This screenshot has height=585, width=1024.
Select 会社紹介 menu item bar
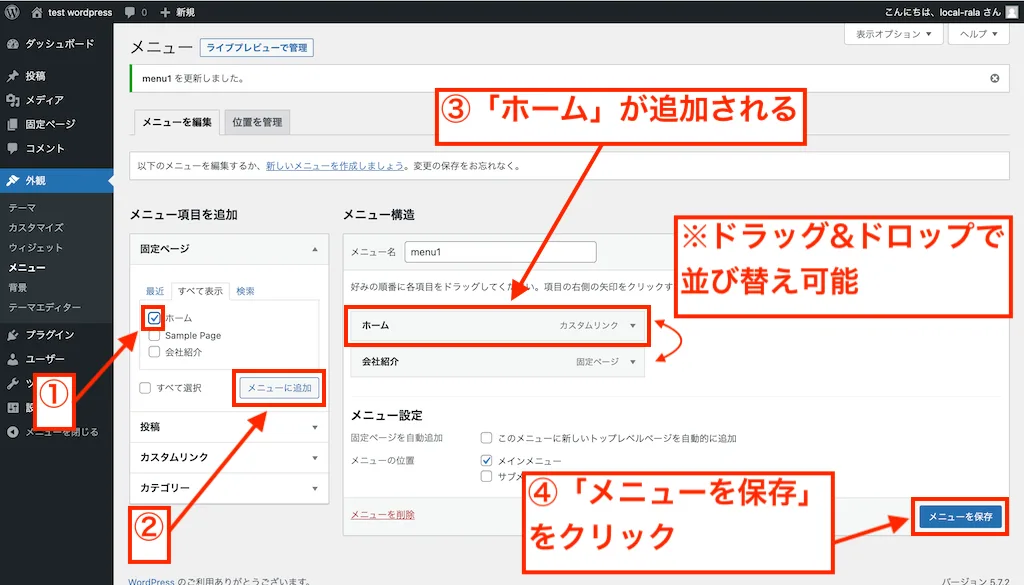498,362
